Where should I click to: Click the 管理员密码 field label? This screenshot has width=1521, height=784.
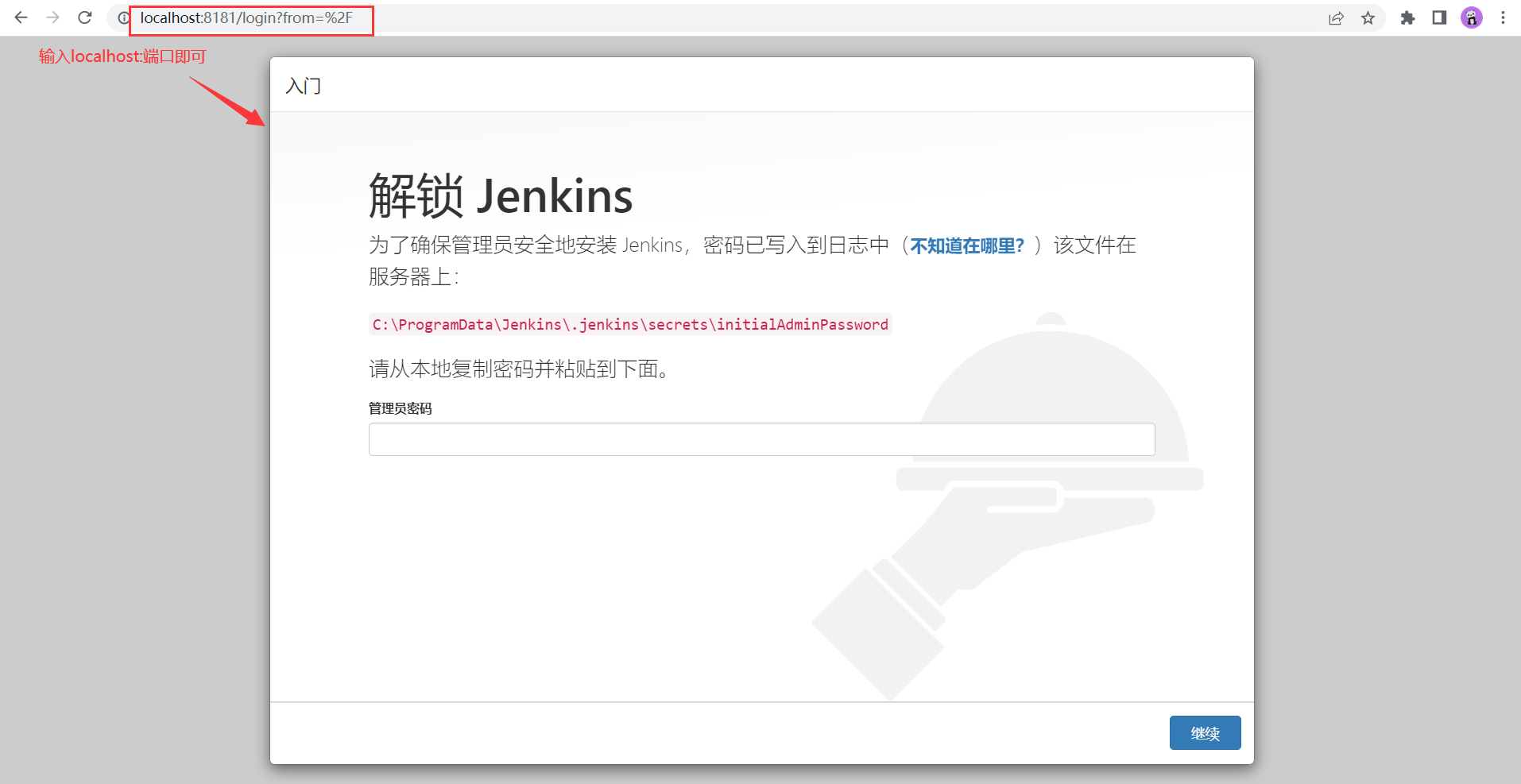click(x=400, y=408)
